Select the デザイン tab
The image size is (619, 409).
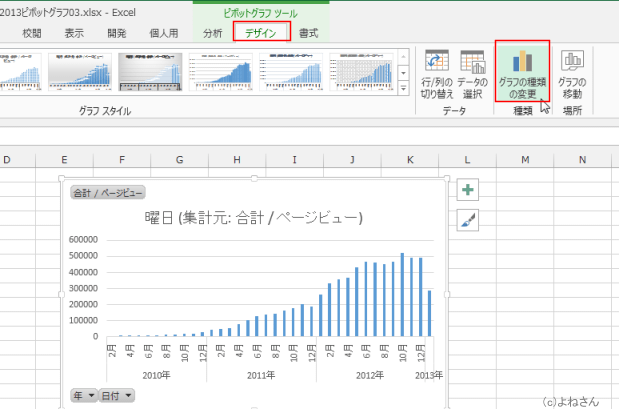point(261,32)
